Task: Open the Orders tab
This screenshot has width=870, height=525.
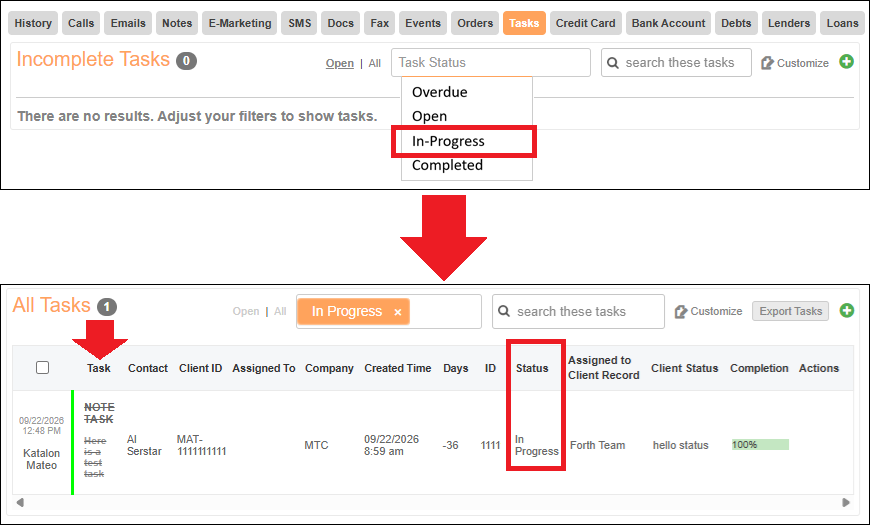Action: tap(475, 23)
